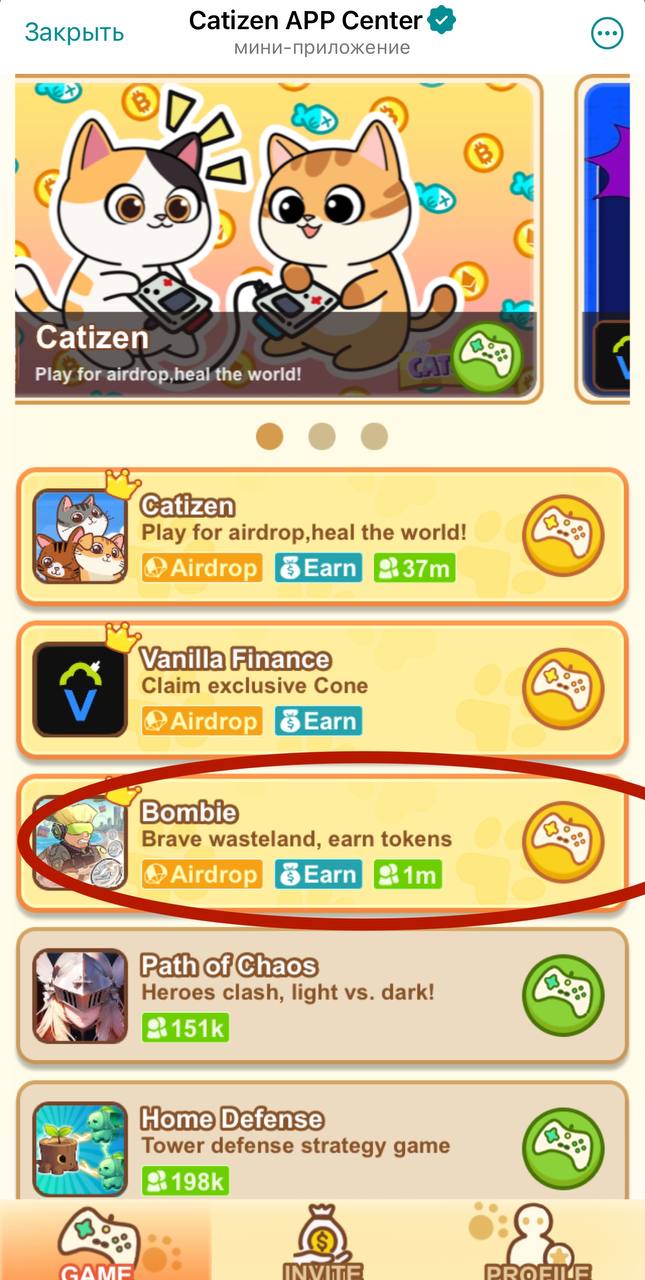This screenshot has width=645, height=1280.
Task: Tap the Catizen featured banner image
Action: point(278,238)
